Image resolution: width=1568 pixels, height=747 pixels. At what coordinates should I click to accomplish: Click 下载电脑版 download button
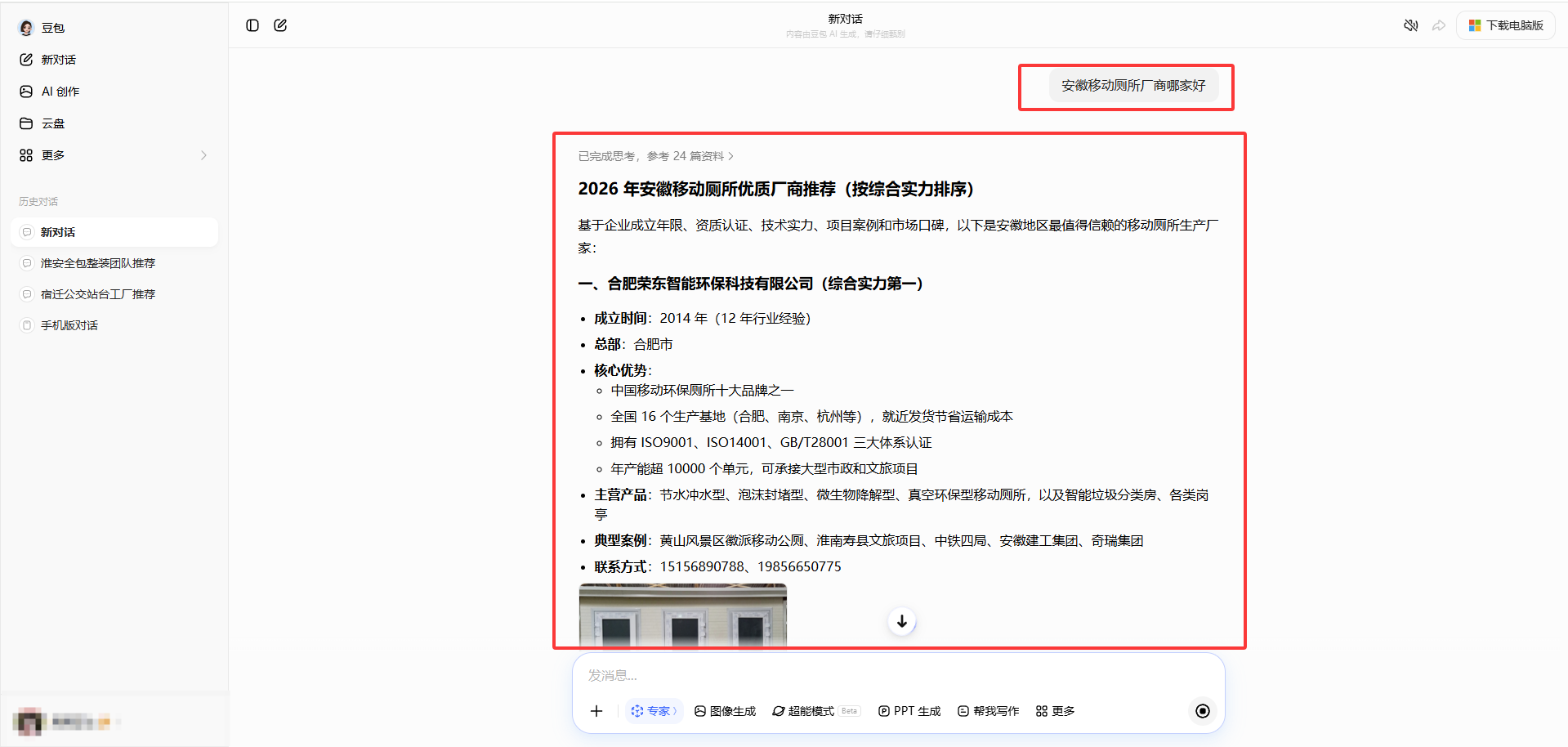(1506, 25)
